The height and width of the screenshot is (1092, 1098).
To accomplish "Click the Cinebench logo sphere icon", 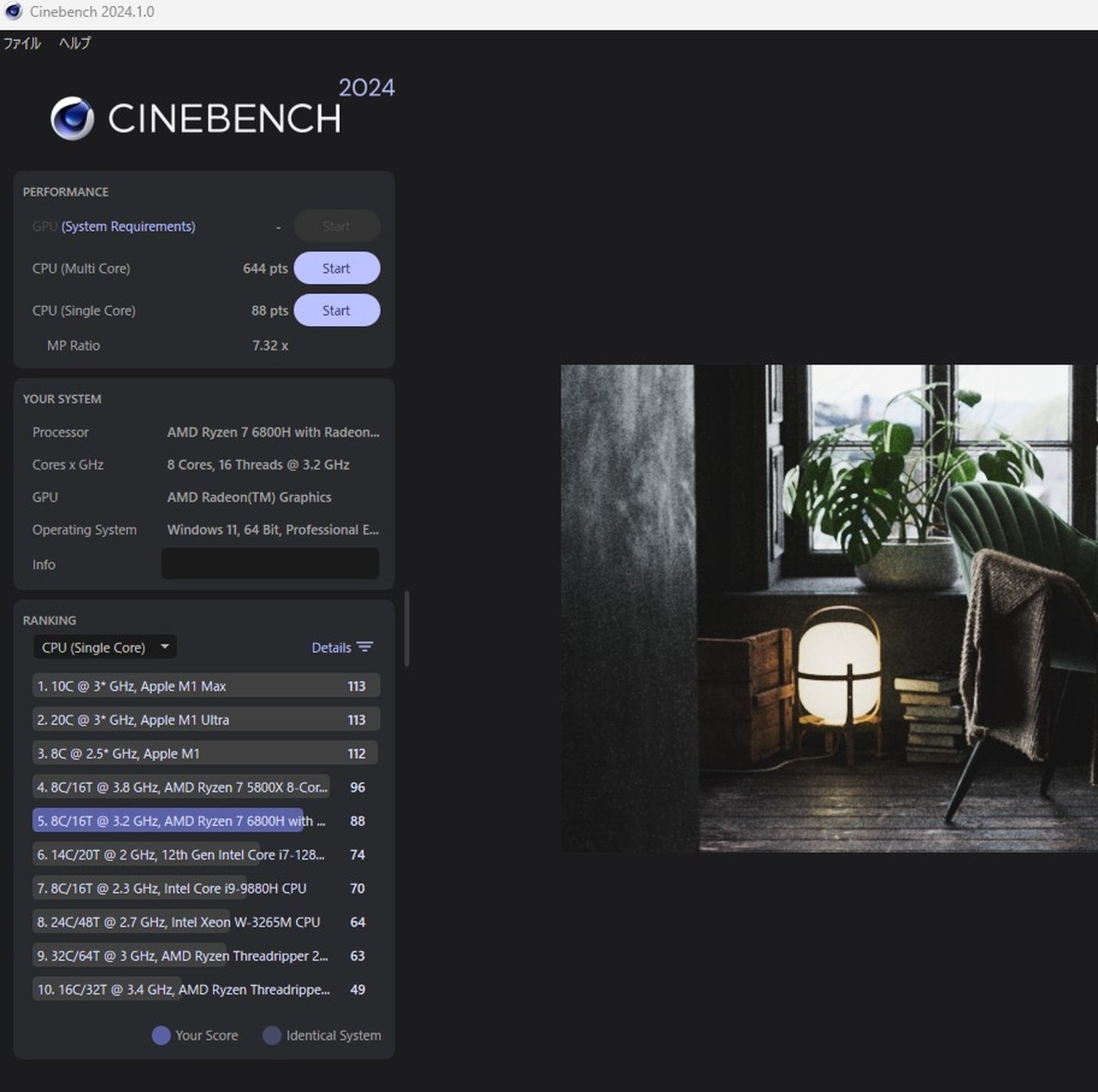I will point(72,118).
